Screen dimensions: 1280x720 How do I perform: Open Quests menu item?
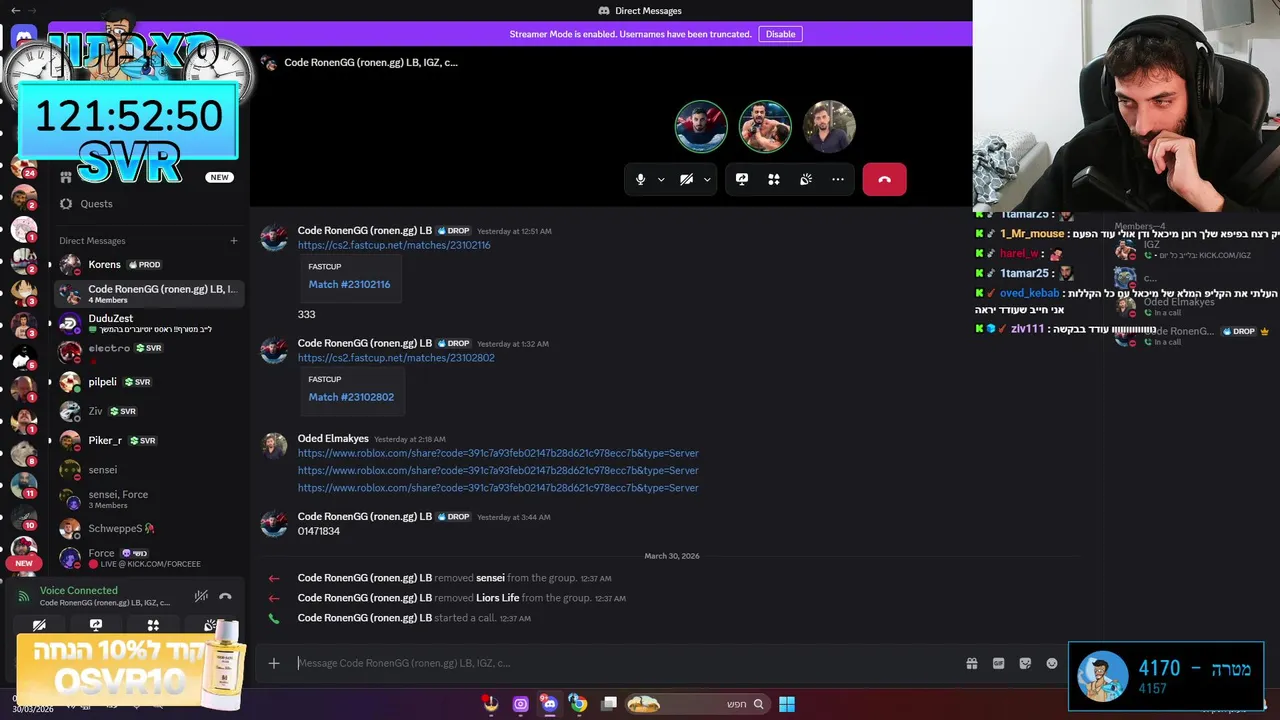pos(149,204)
